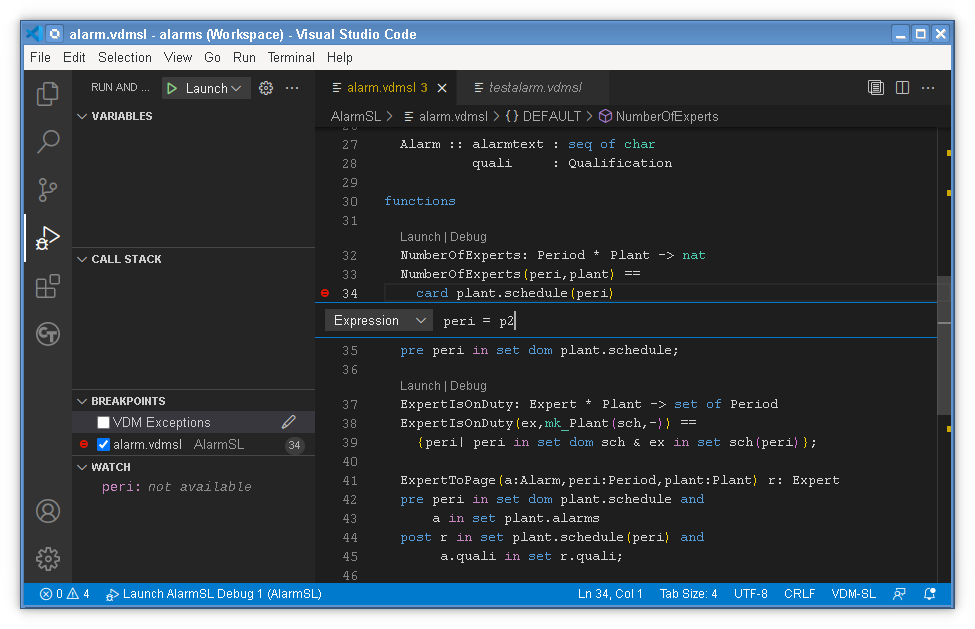Open the Accounts icon in activity bar
The height and width of the screenshot is (629, 975).
coord(47,511)
